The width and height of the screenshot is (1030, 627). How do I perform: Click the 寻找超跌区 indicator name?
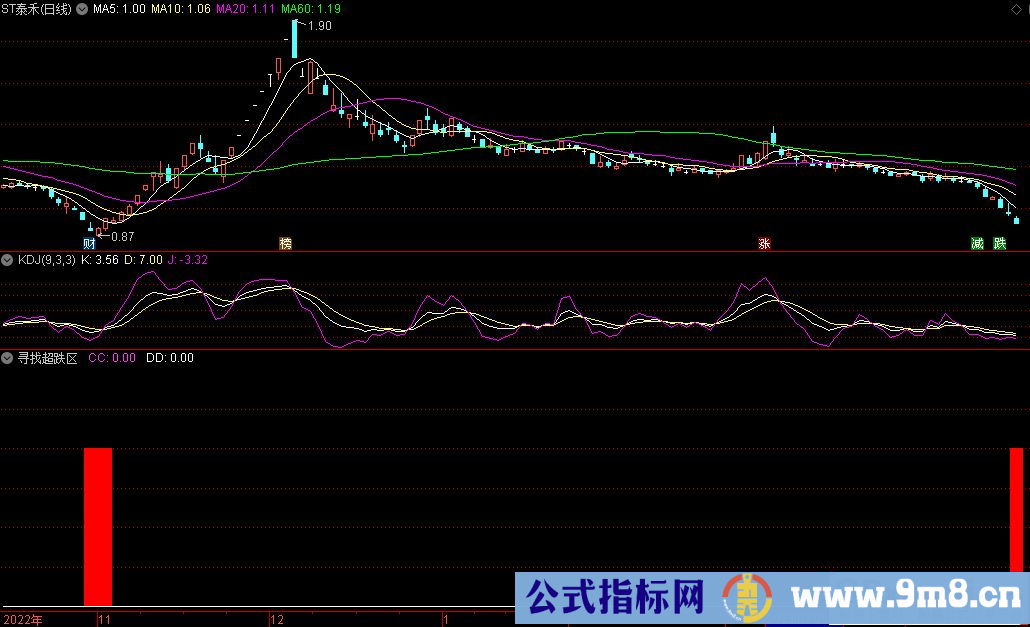[x=47, y=358]
